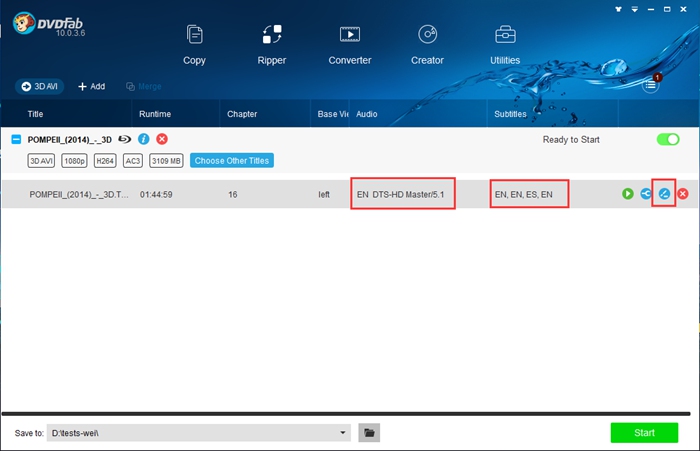Image resolution: width=700 pixels, height=451 pixels.
Task: Browse output folder with folder icon
Action: point(369,433)
